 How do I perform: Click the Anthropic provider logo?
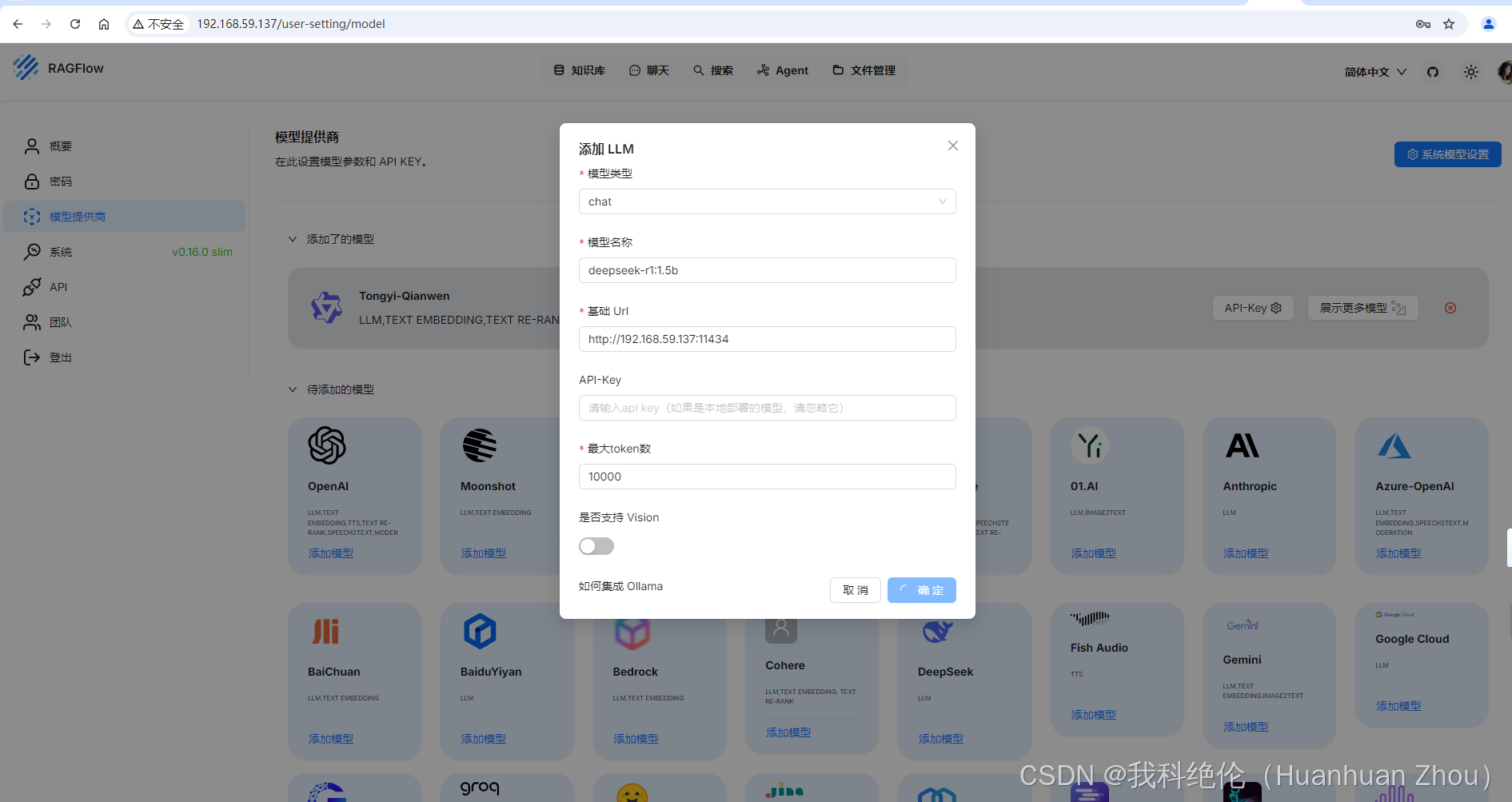1243,445
